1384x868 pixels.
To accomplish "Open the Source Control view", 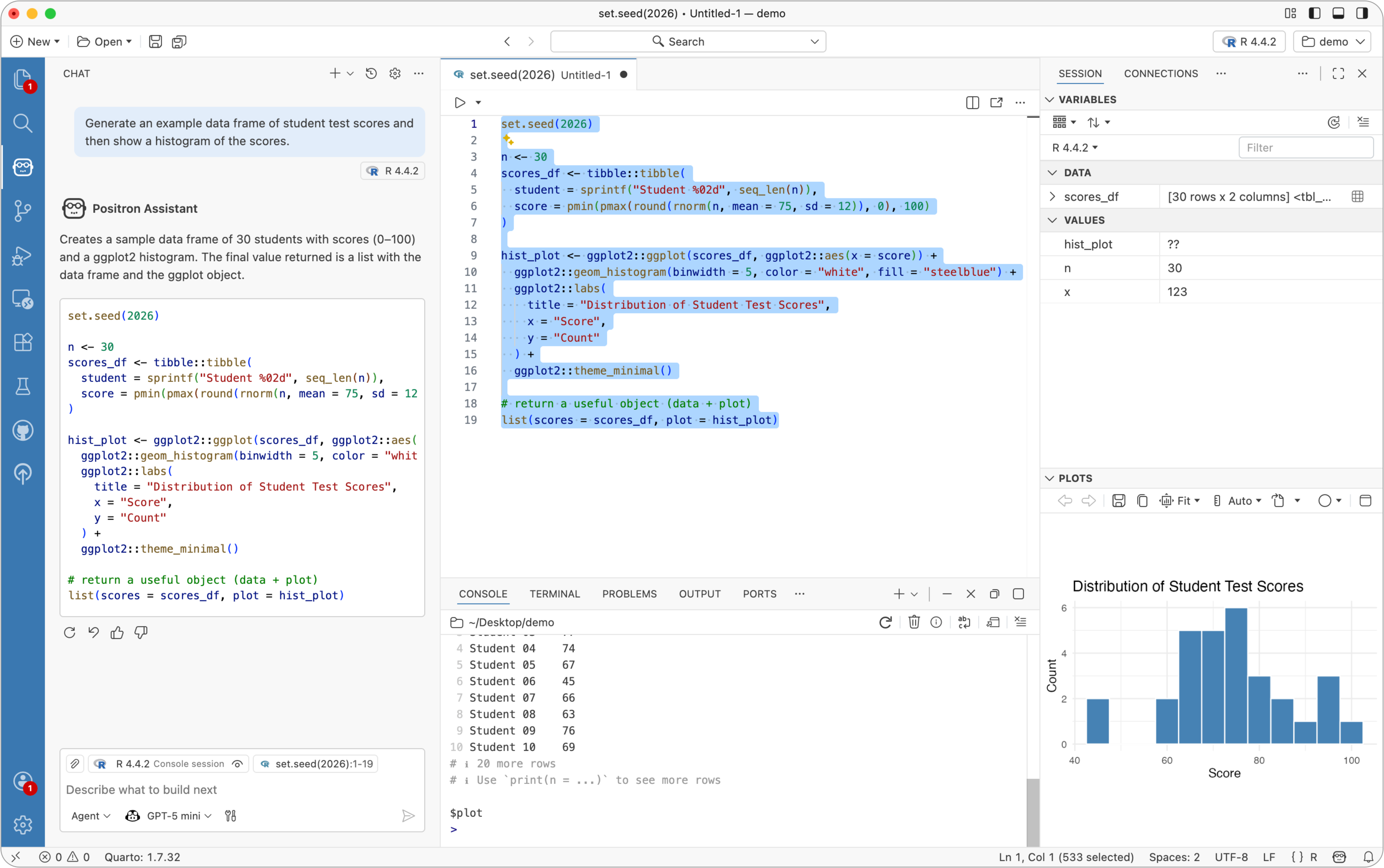I will coord(23,211).
